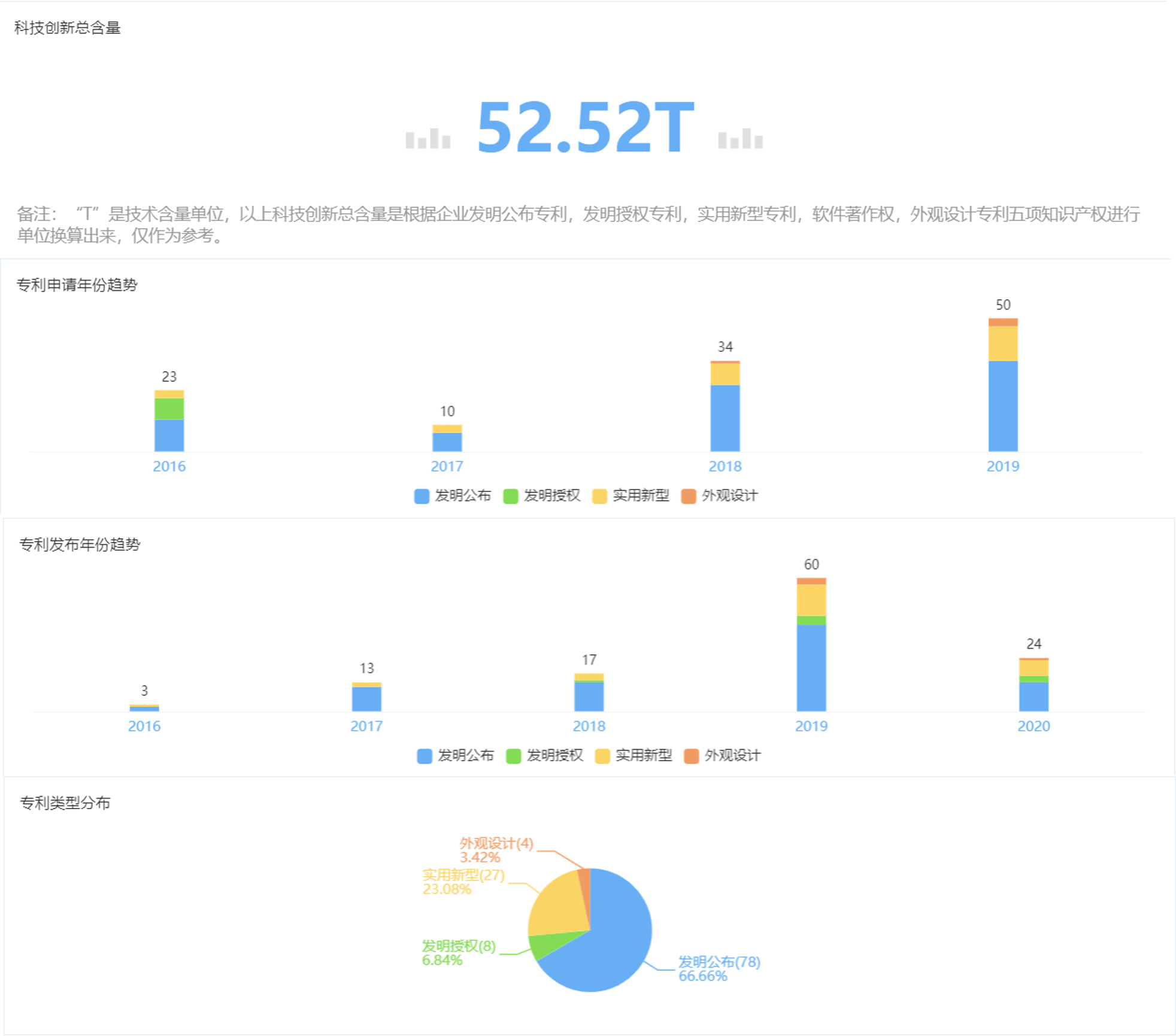Click the bar-chart icon left of 52.52T
Image resolution: width=1176 pixels, height=1036 pixels.
tap(428, 138)
